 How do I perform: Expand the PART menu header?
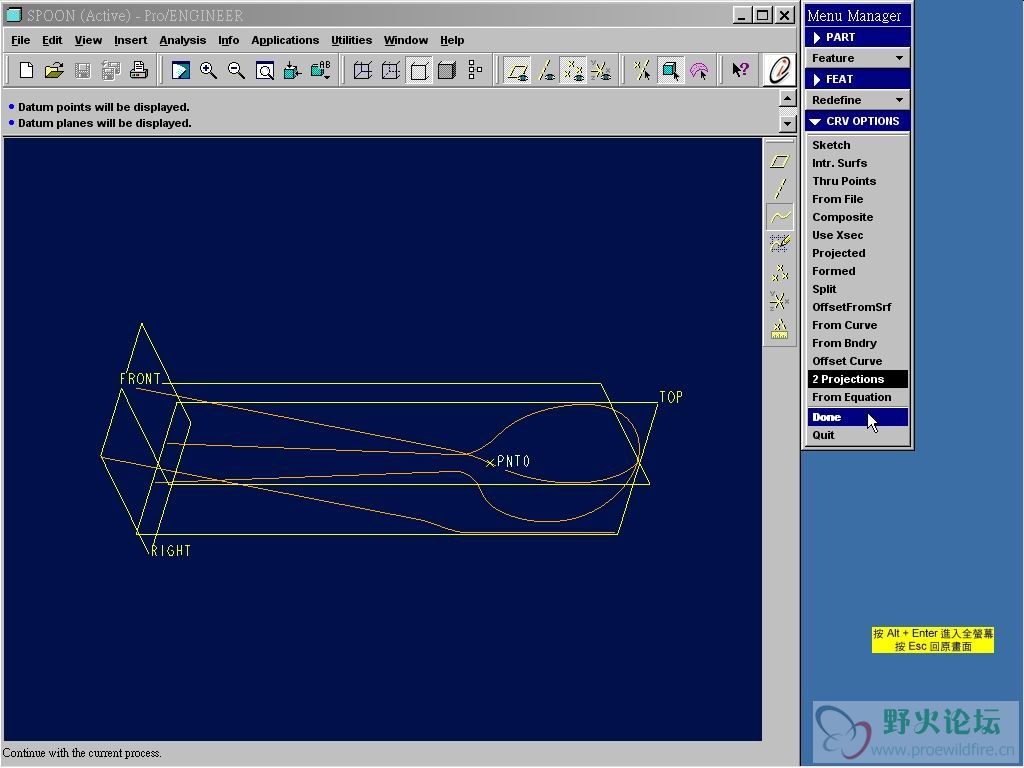pyautogui.click(x=857, y=37)
